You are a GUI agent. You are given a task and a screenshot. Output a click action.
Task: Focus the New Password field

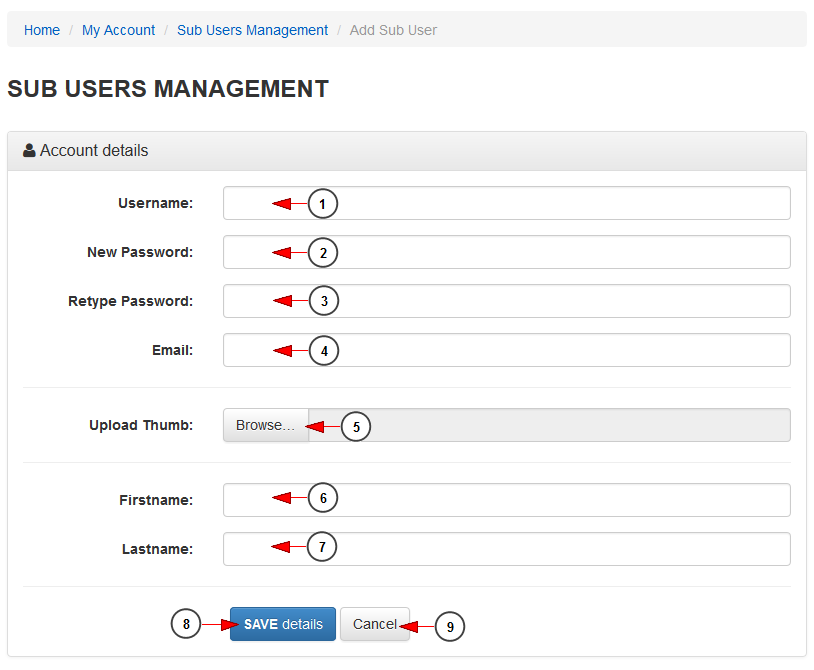[507, 252]
